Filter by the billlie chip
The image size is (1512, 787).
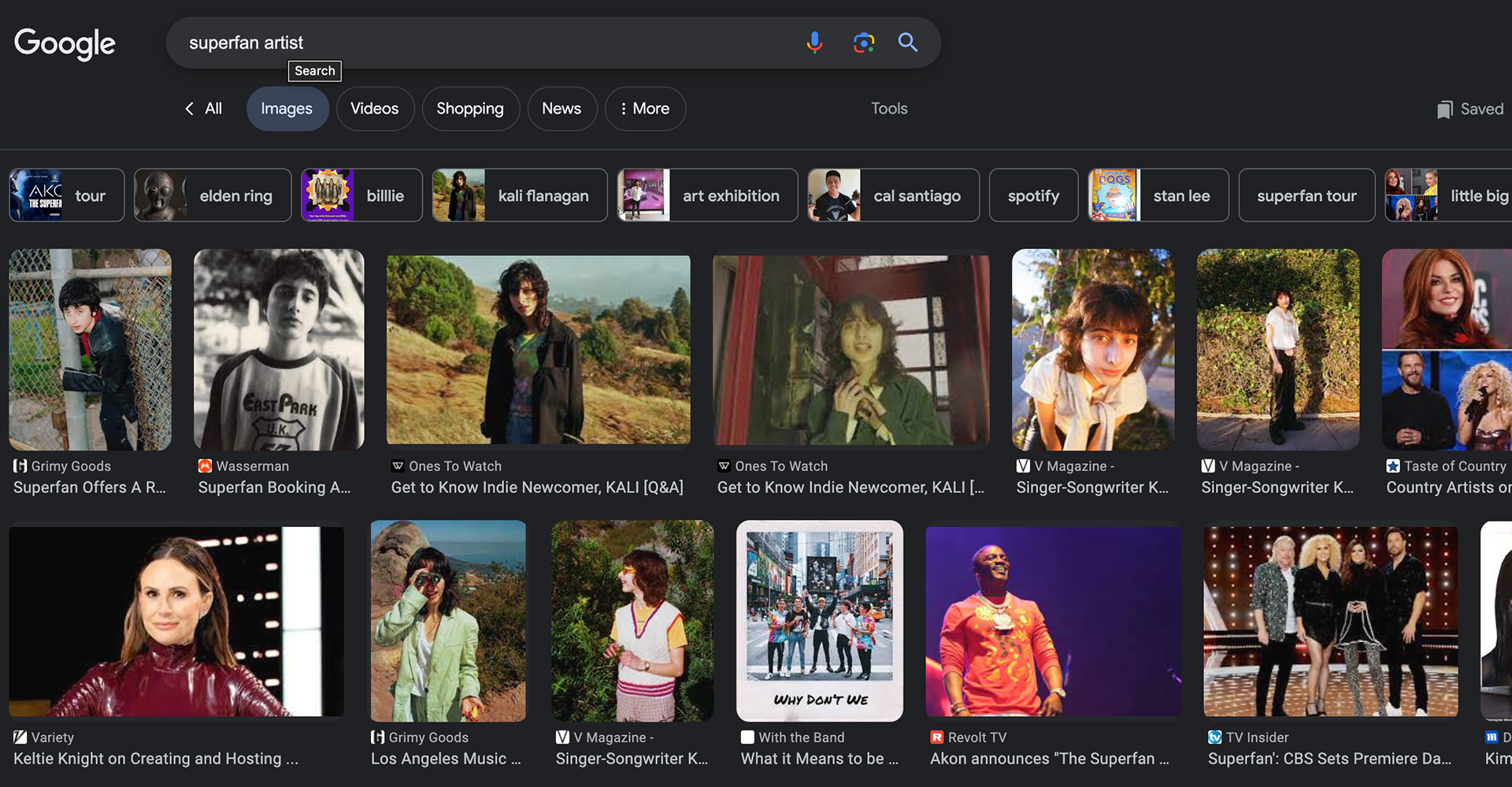pos(361,195)
